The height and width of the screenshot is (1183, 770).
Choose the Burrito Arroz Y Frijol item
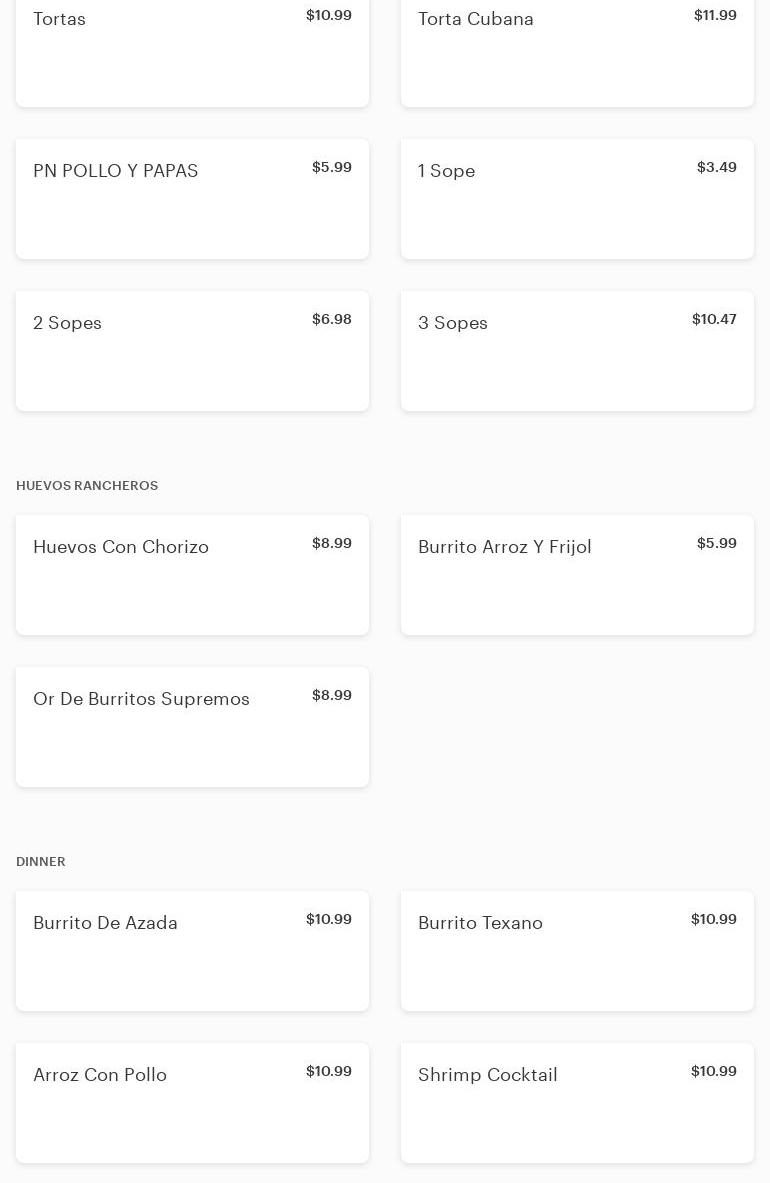(x=504, y=547)
